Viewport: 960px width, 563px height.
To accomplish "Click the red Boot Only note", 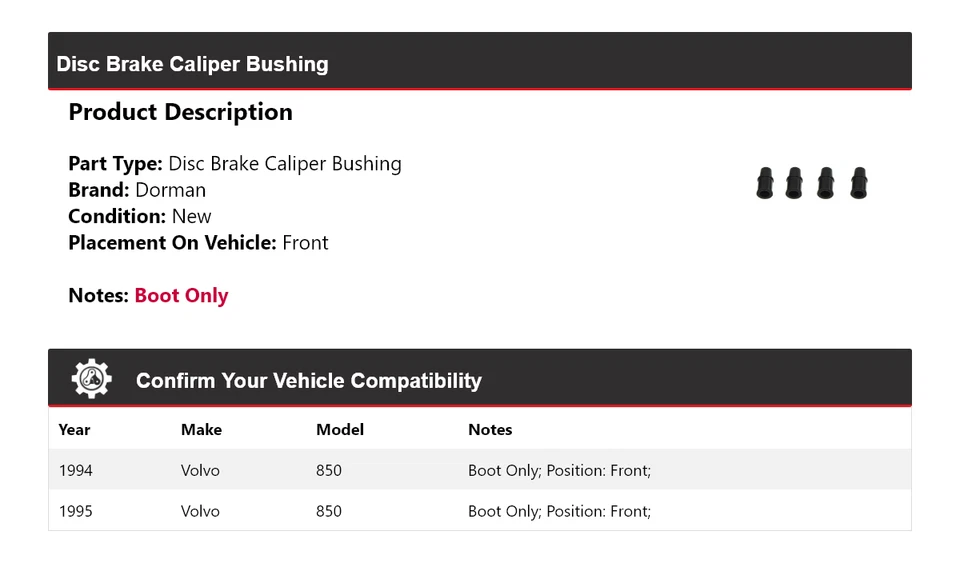I will click(181, 296).
